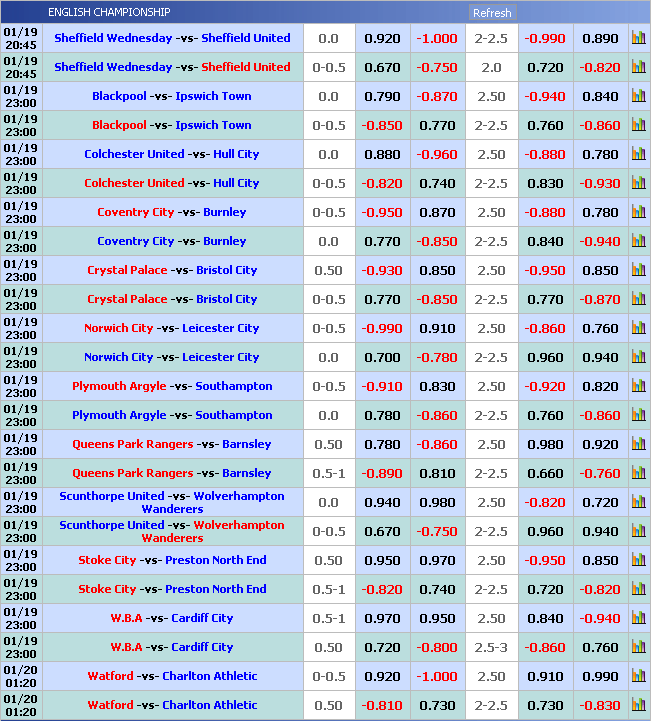Select -0.910 home odds for Plymouth Argyle
Screen dimensions: 651x721
pos(382,387)
